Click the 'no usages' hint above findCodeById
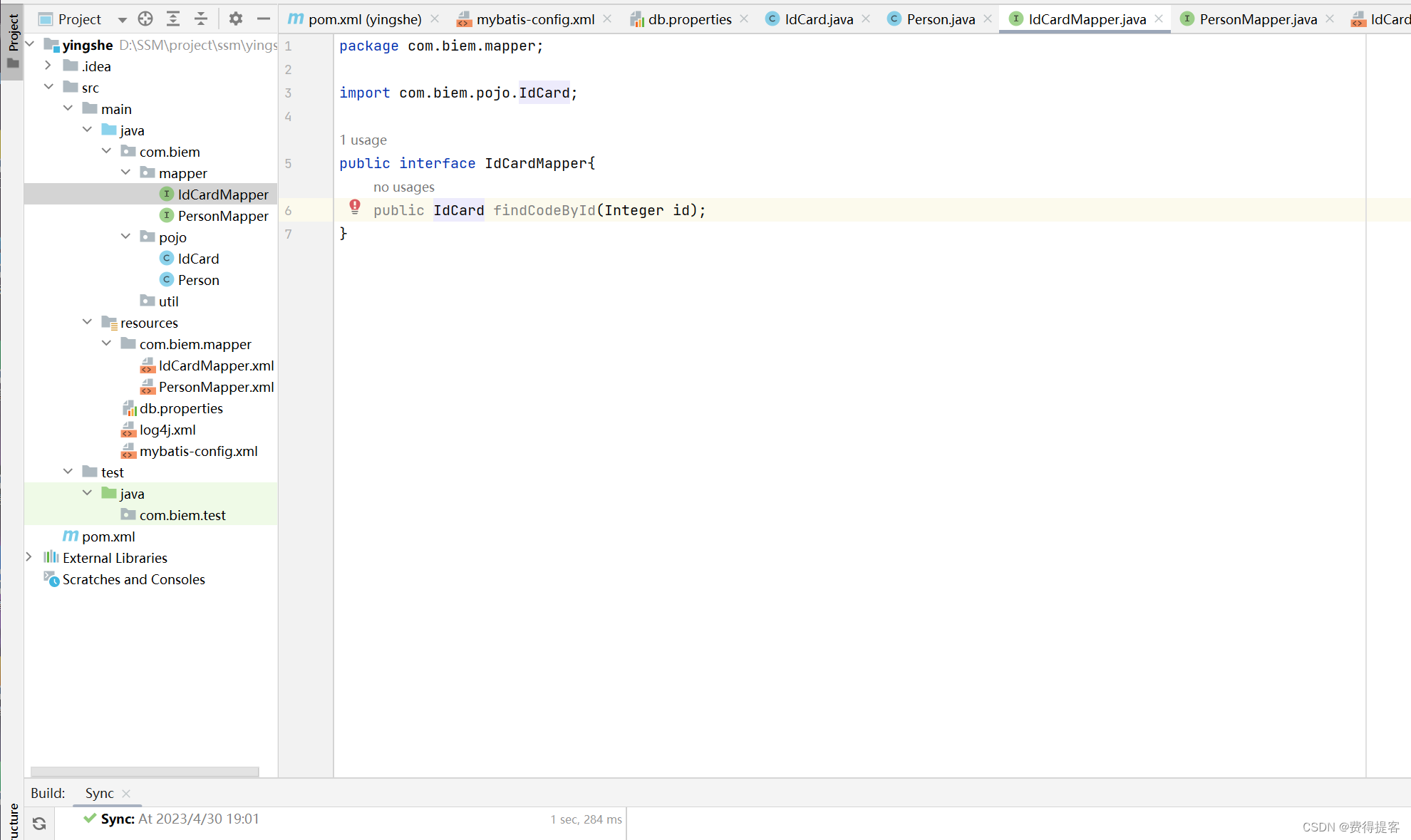Viewport: 1411px width, 840px height. tap(403, 187)
